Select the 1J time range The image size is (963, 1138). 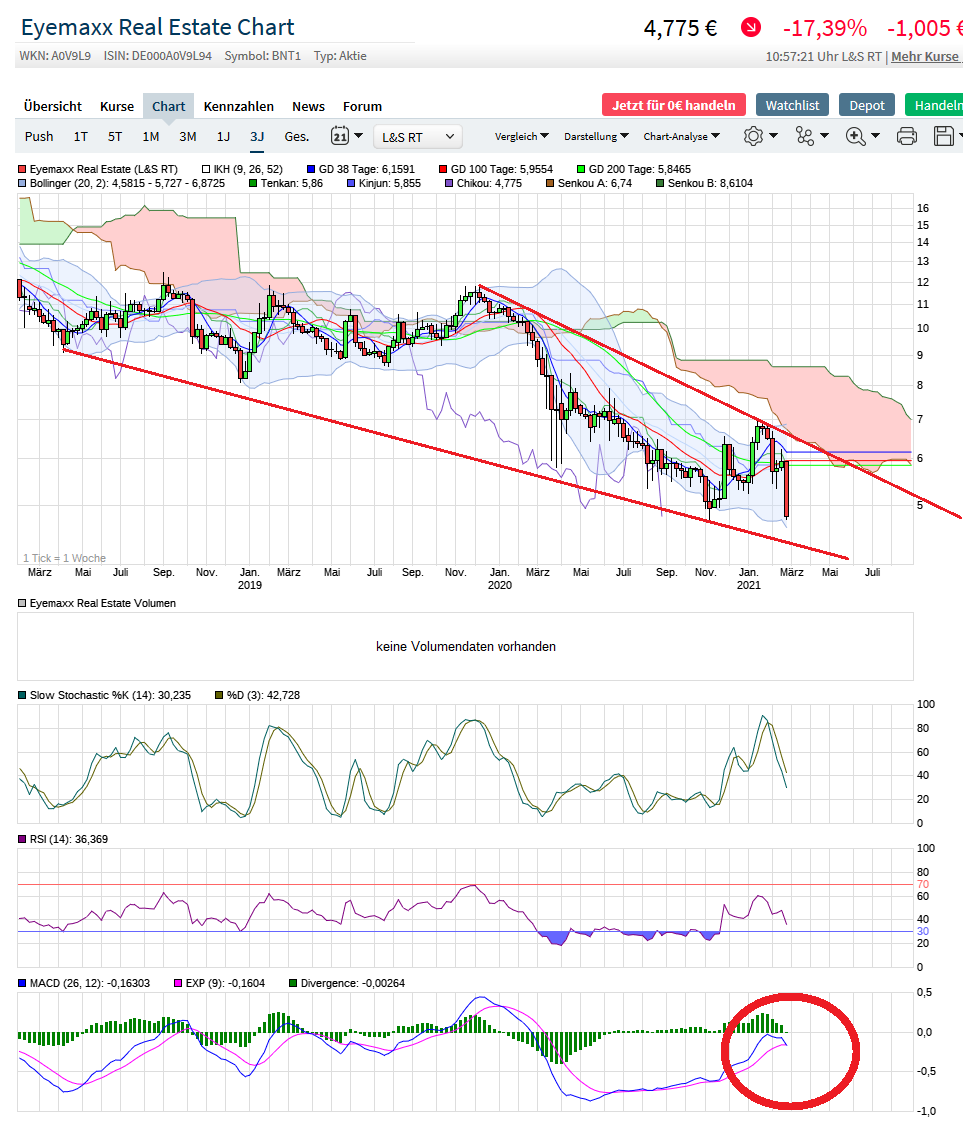[223, 136]
